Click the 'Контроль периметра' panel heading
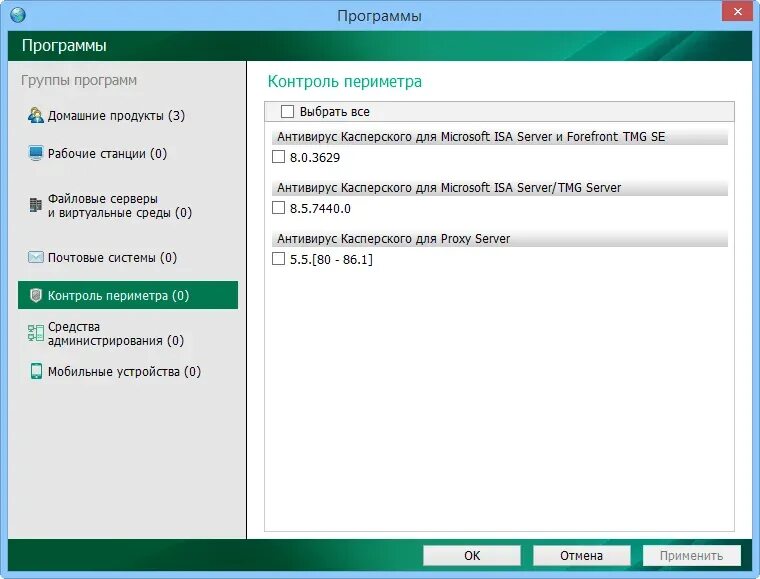The width and height of the screenshot is (760, 579). (345, 81)
